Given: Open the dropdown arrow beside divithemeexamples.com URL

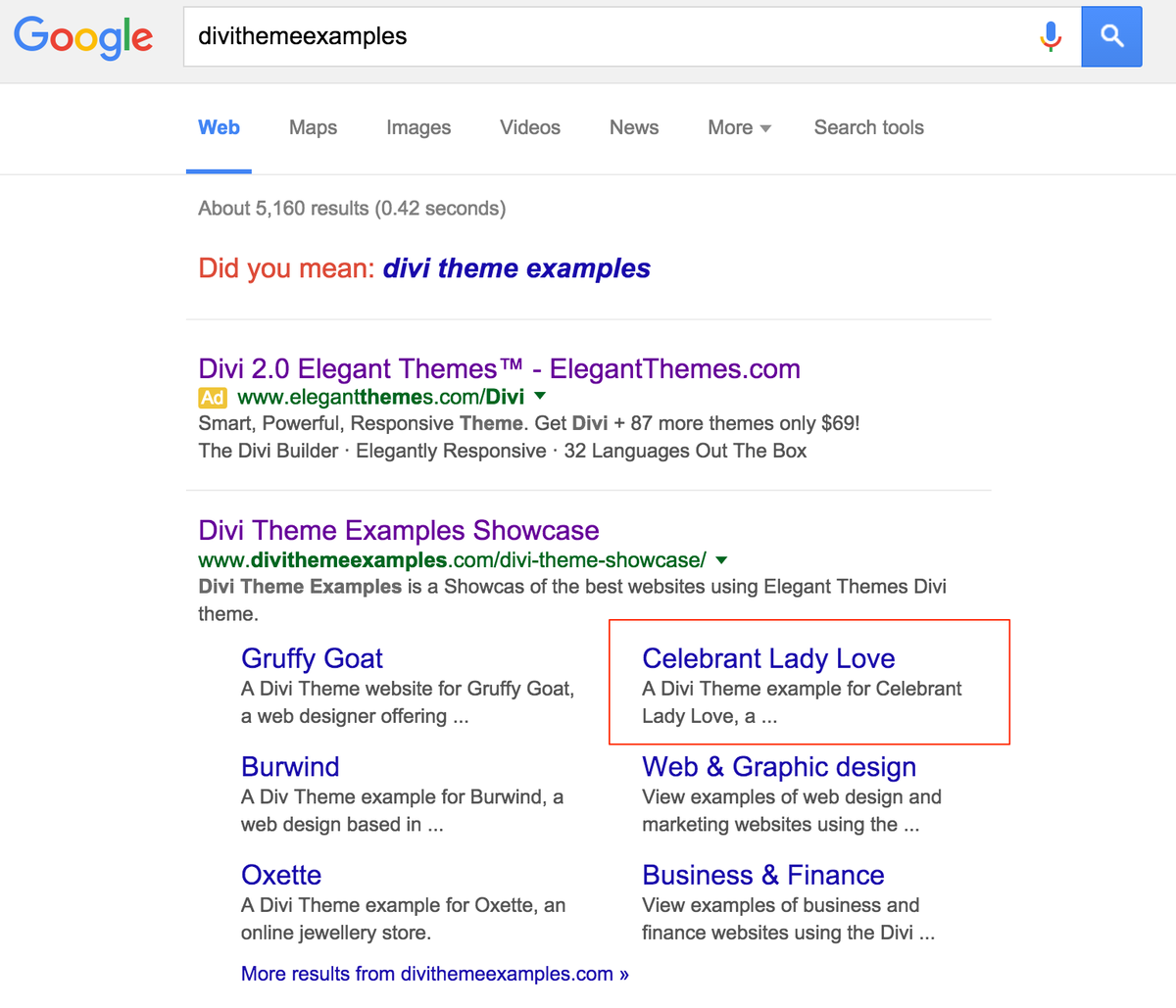Looking at the screenshot, I should [721, 559].
